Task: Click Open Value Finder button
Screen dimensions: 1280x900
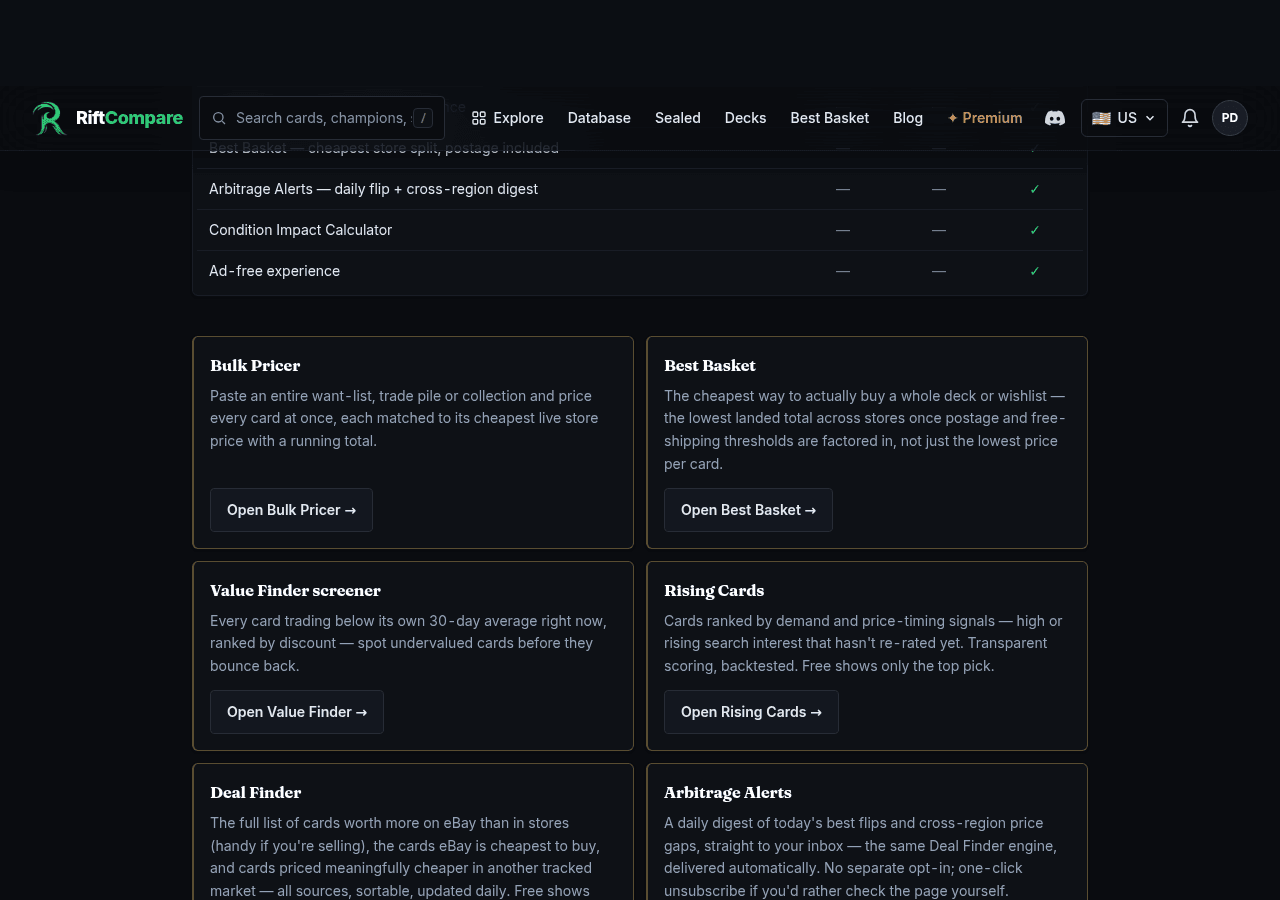Action: [x=297, y=712]
